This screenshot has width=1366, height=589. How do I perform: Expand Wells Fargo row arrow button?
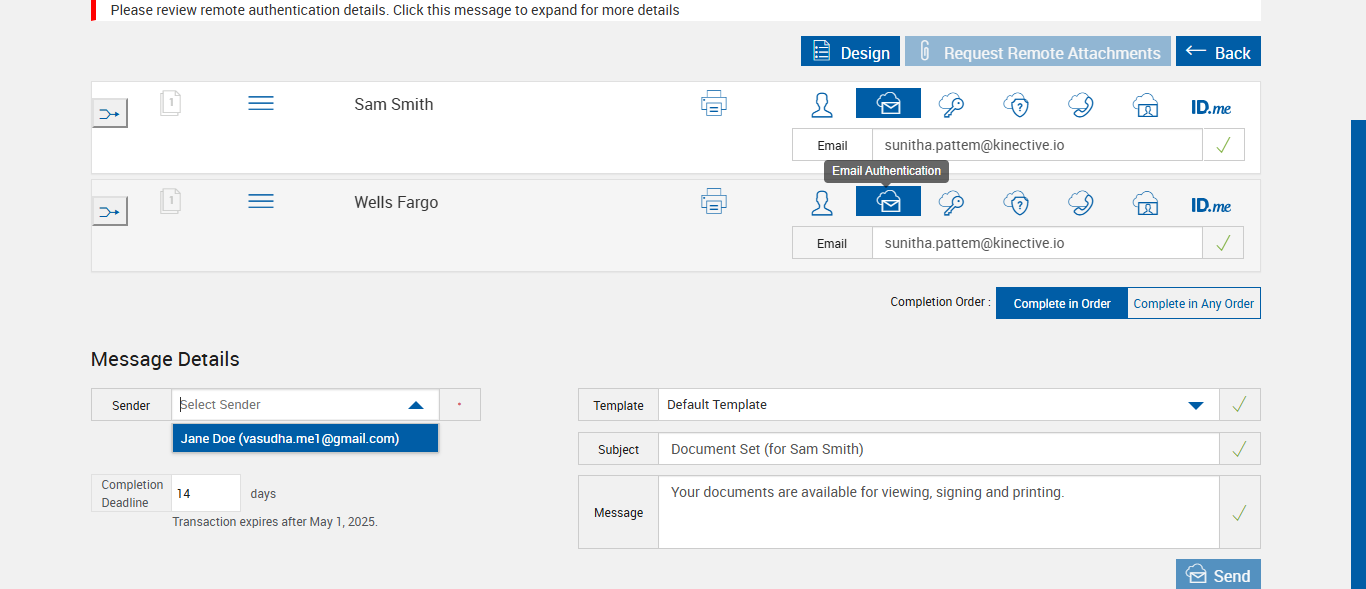click(x=110, y=212)
